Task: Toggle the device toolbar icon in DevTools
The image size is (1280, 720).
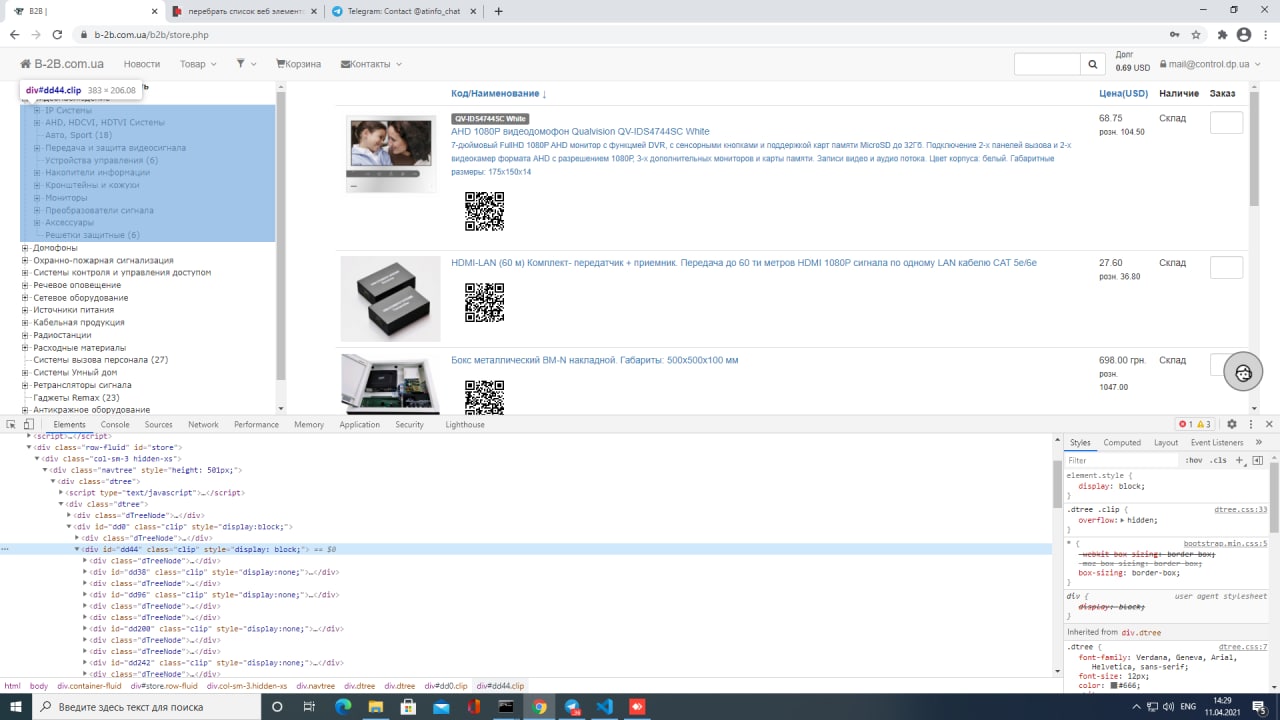Action: coord(28,424)
